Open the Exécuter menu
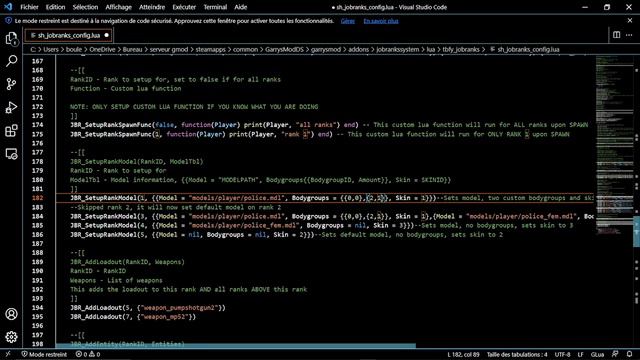Viewport: 640px width, 360px height. tap(184, 7)
